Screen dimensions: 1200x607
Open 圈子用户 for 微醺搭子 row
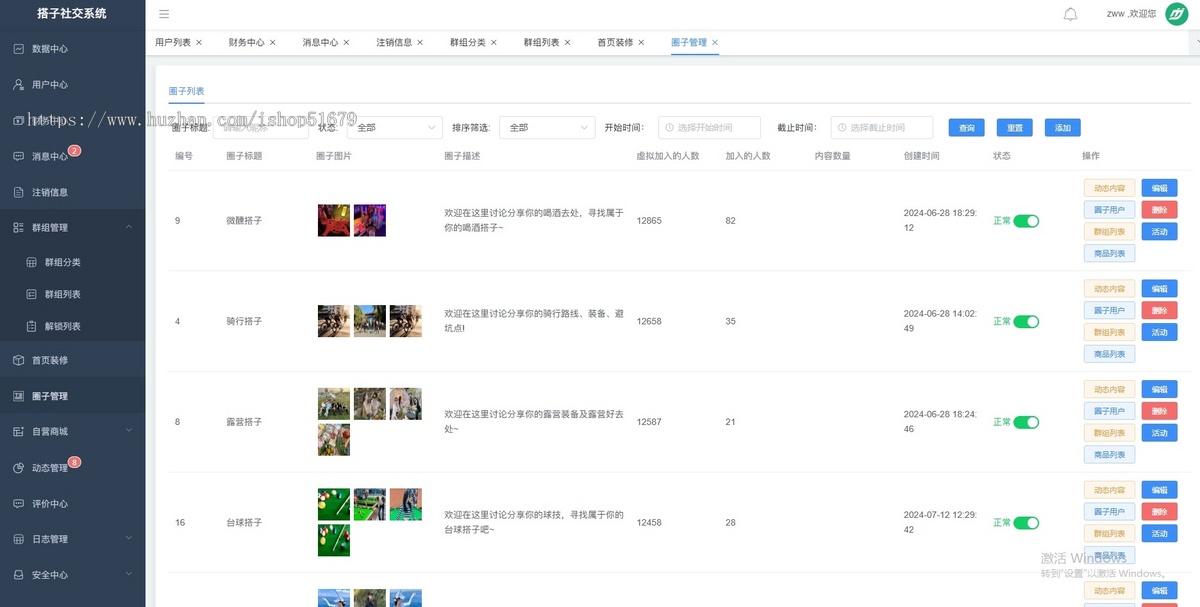pos(1109,210)
